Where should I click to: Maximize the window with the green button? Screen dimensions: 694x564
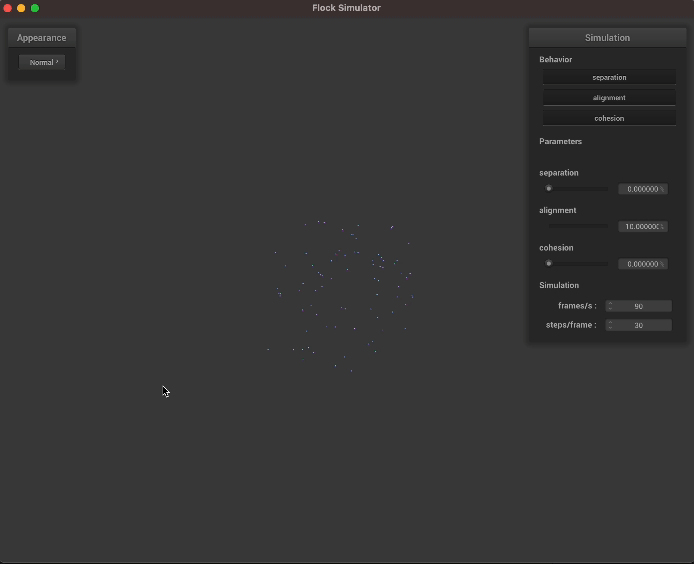click(35, 8)
